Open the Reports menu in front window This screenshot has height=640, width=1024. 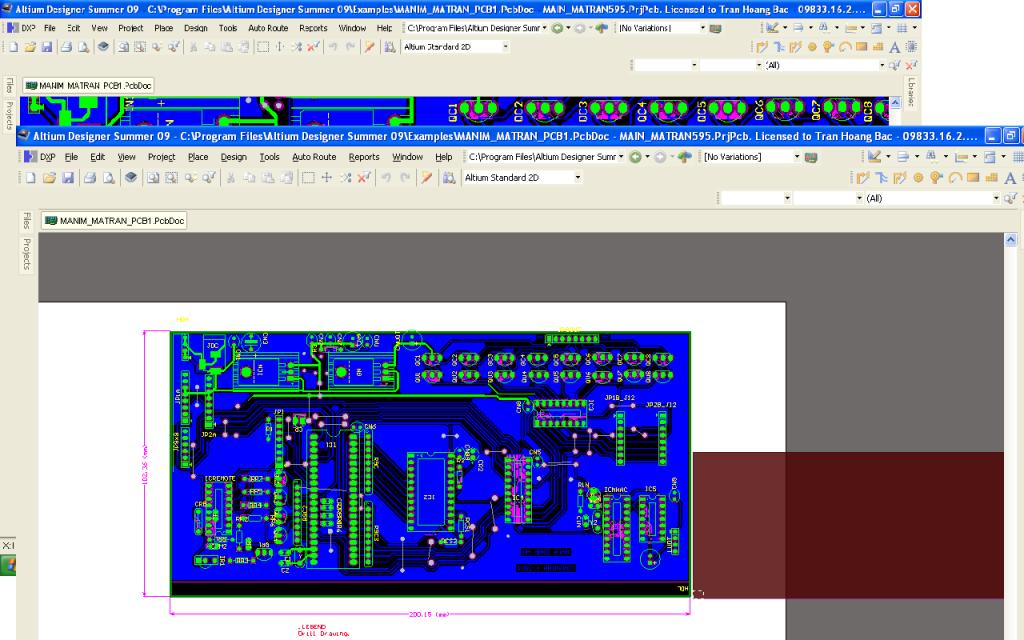364,157
